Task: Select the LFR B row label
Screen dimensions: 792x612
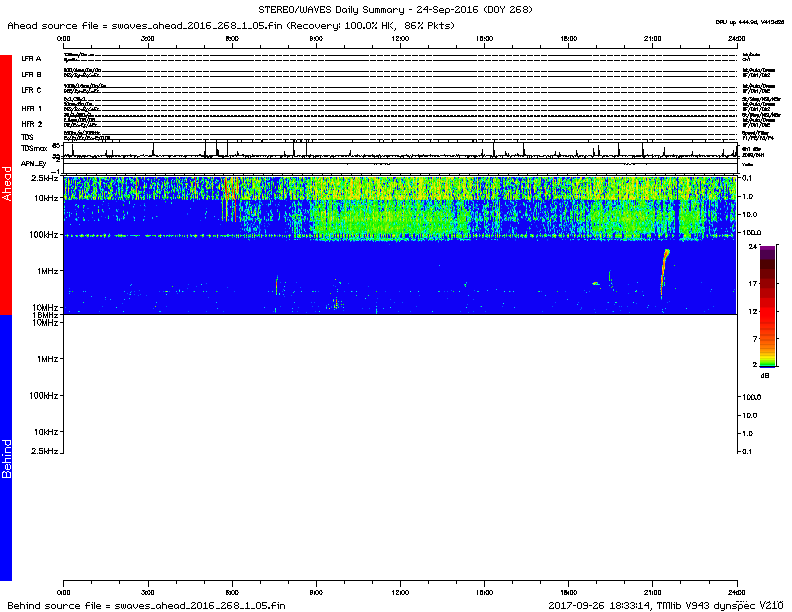Action: pyautogui.click(x=32, y=74)
